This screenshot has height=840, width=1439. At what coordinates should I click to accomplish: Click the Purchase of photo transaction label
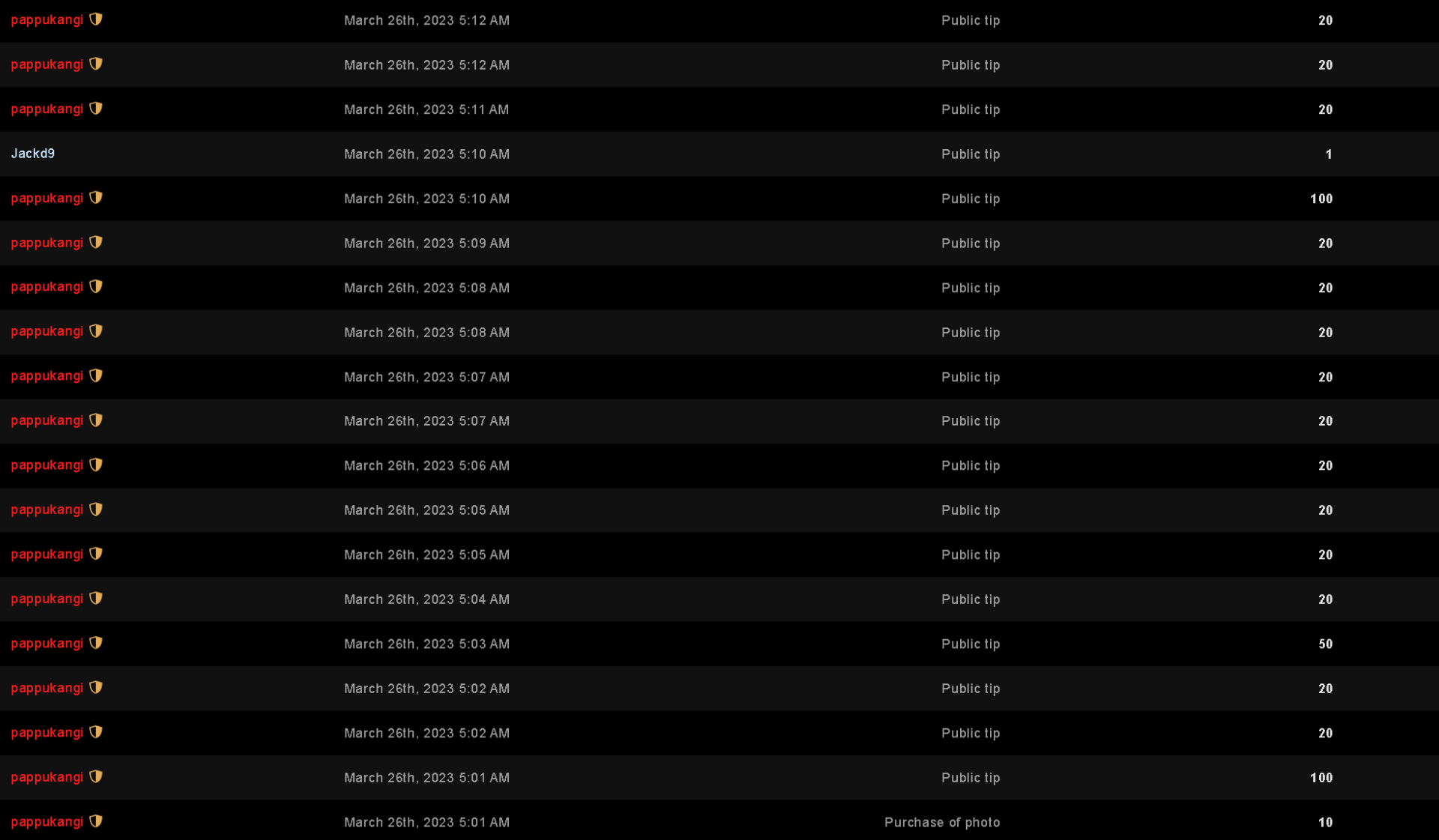[x=942, y=822]
